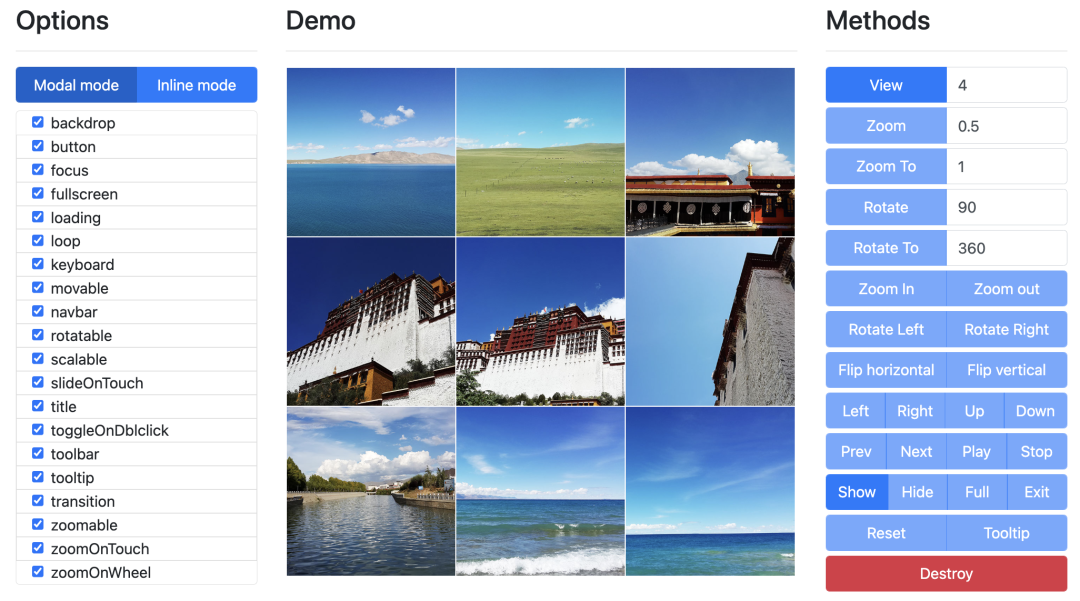Uncheck the title option
1080x601 pixels.
[38, 406]
